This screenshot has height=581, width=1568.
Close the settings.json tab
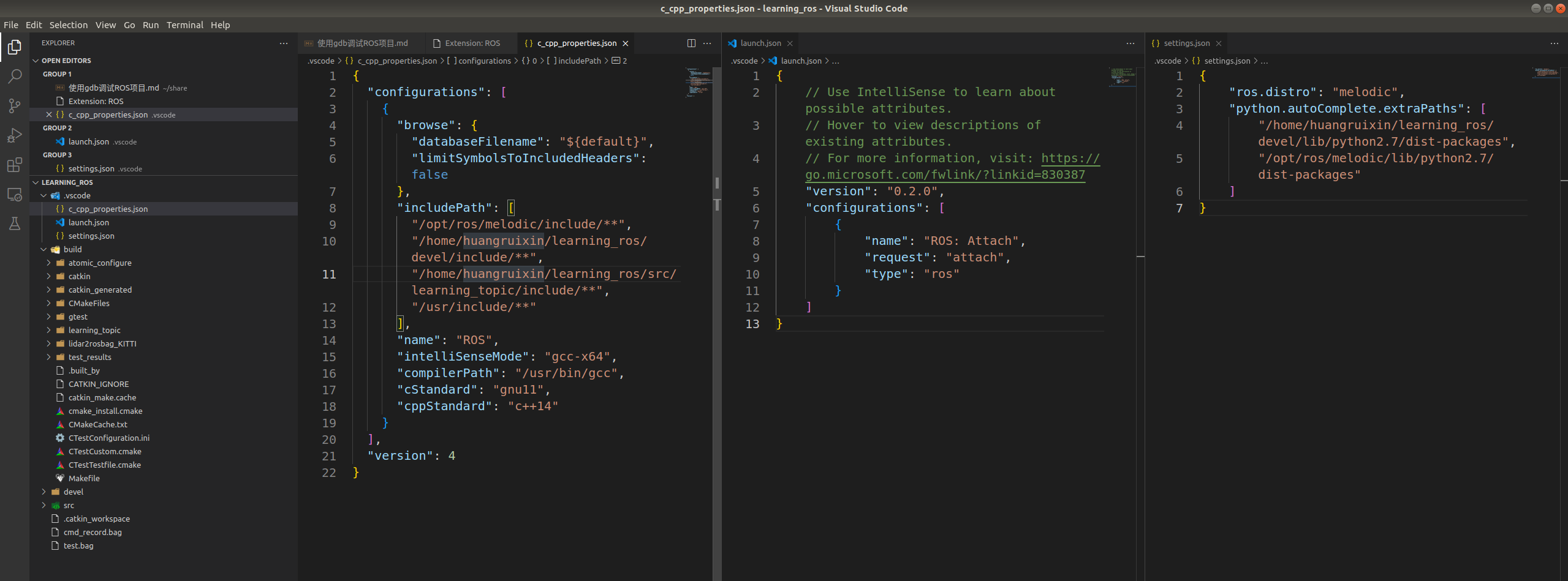pos(1219,43)
